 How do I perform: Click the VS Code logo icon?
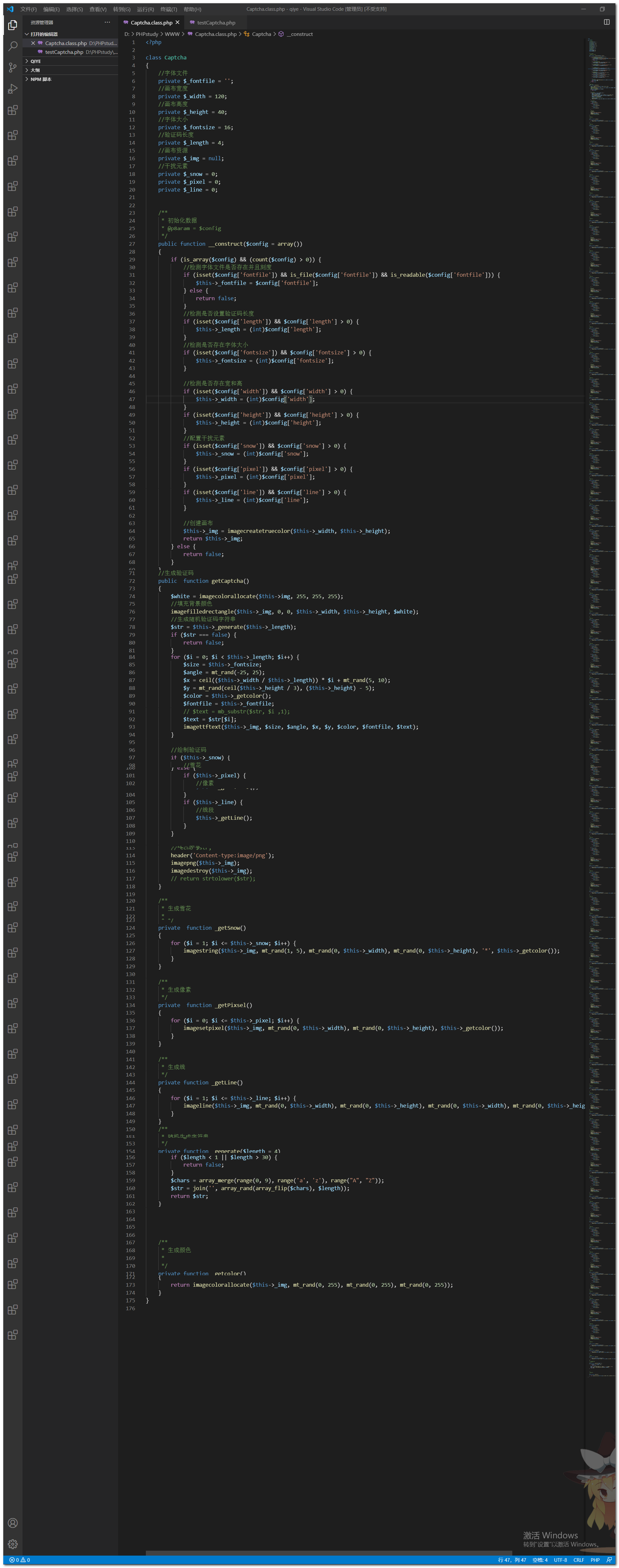(10, 9)
